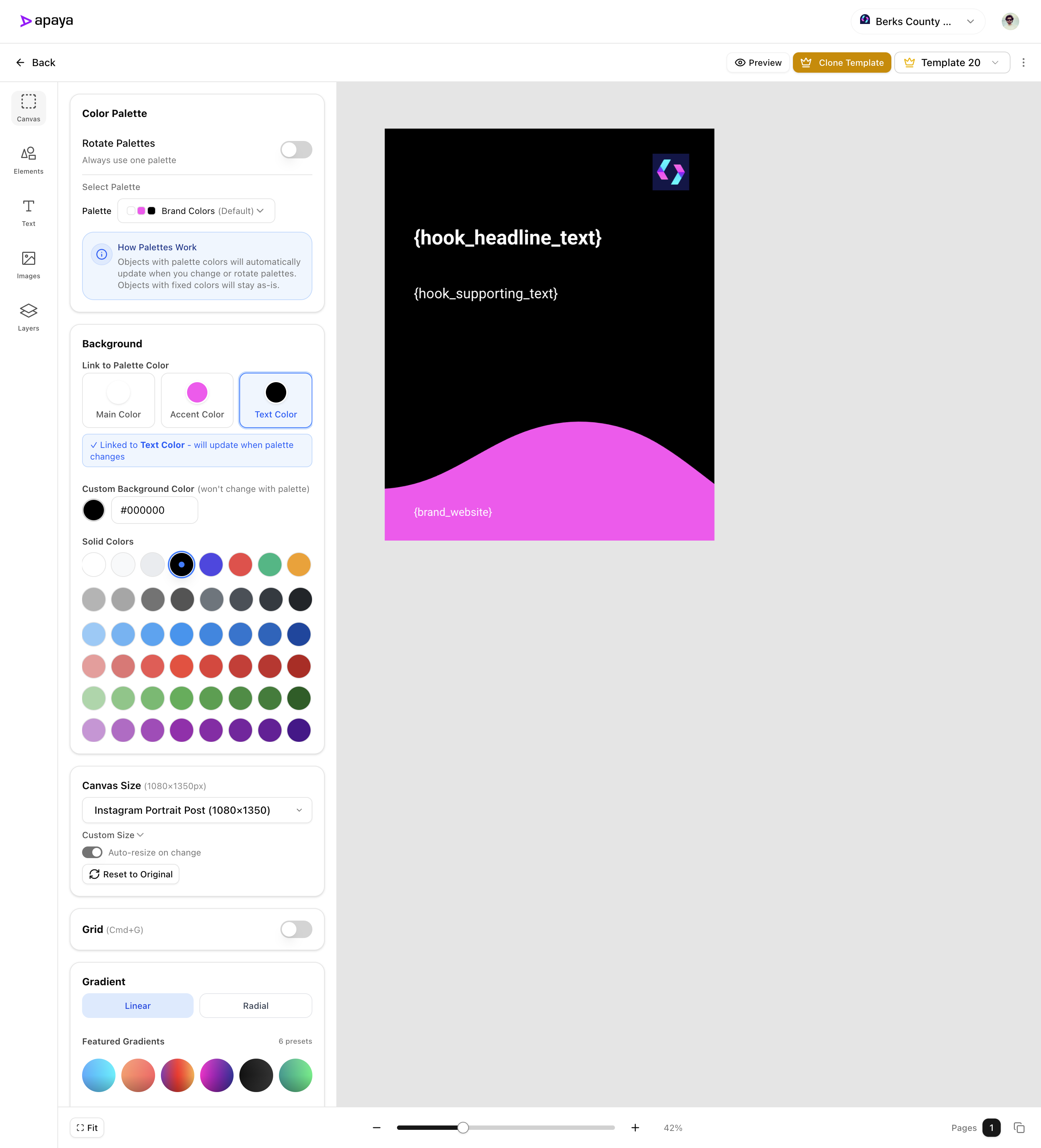The width and height of the screenshot is (1041, 1148).
Task: Expand the Instagram Portrait Post size dropdown
Action: click(197, 810)
